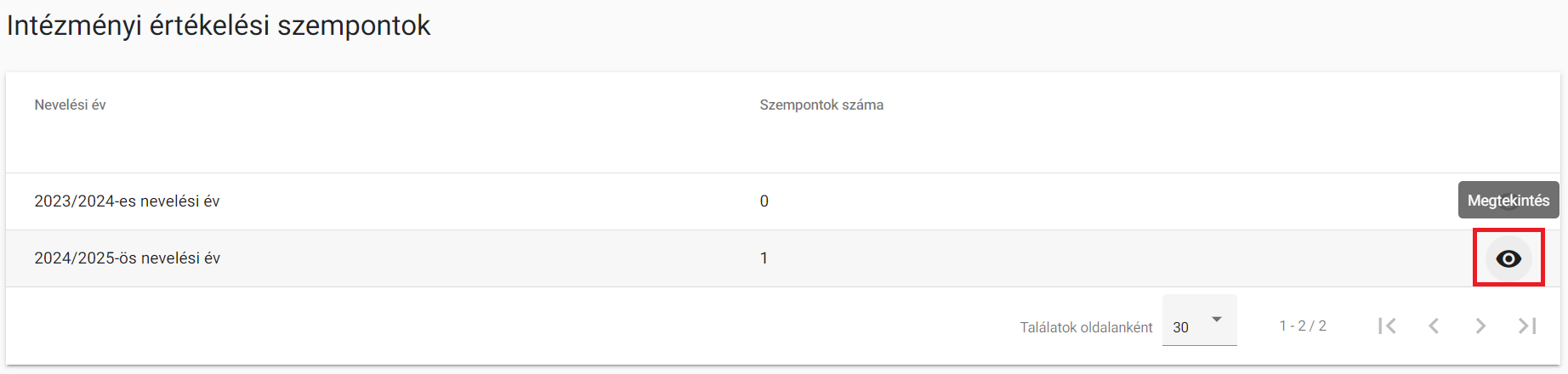
Task: Jump to the first page of results
Action: click(1387, 326)
